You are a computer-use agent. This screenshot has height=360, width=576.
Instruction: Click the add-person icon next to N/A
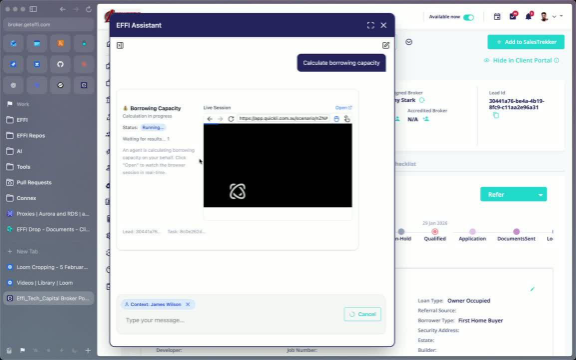click(x=426, y=119)
